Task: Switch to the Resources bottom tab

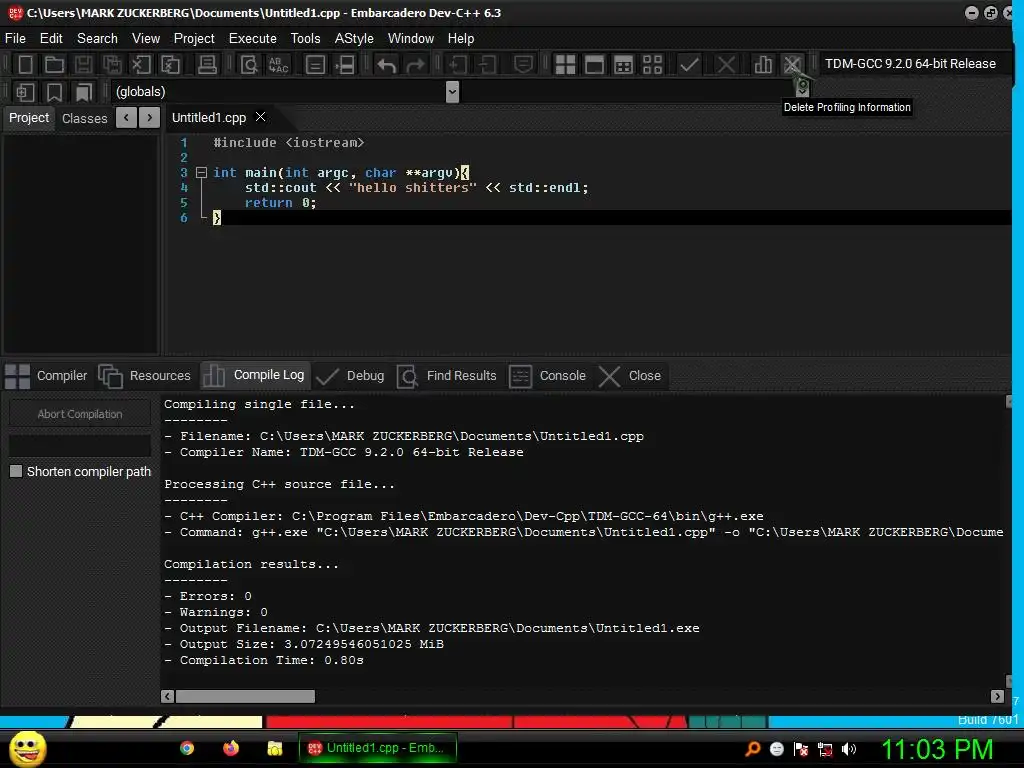Action: tap(144, 376)
